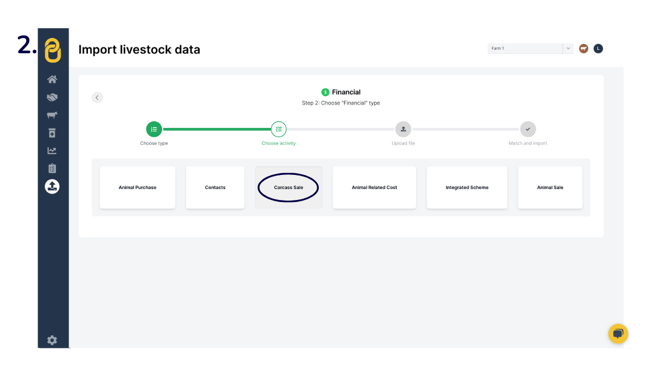Click the Choose type step circle
This screenshot has height=376, width=670.
pos(154,129)
